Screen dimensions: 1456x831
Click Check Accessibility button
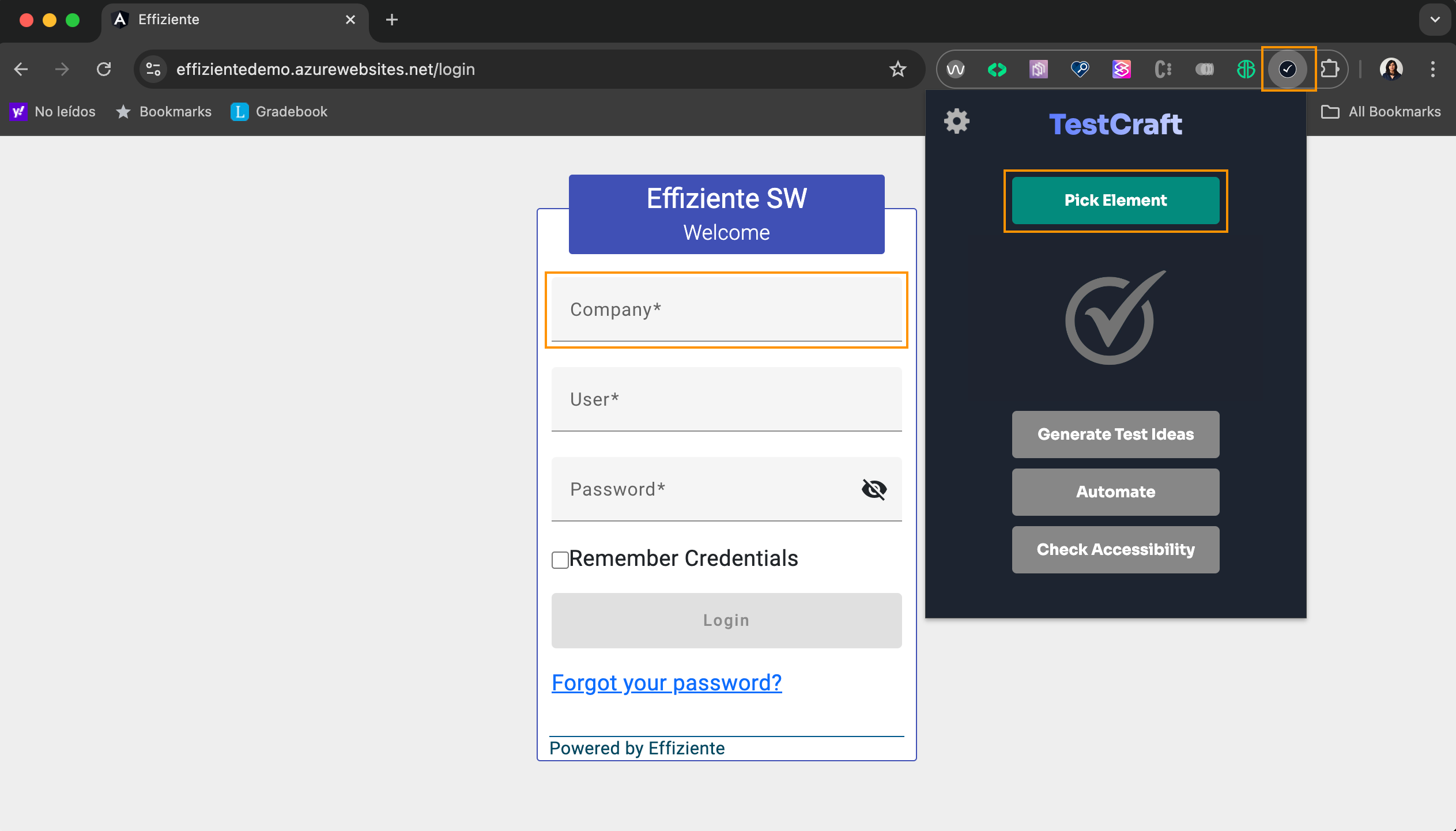1115,550
